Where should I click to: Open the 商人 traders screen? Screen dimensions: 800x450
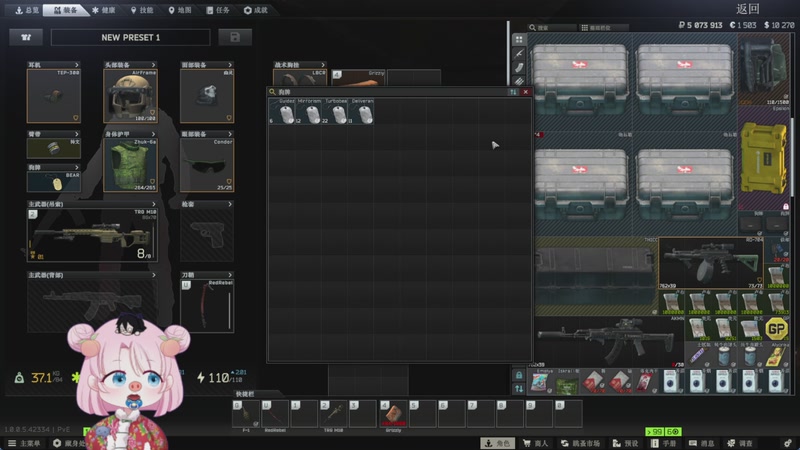536,443
